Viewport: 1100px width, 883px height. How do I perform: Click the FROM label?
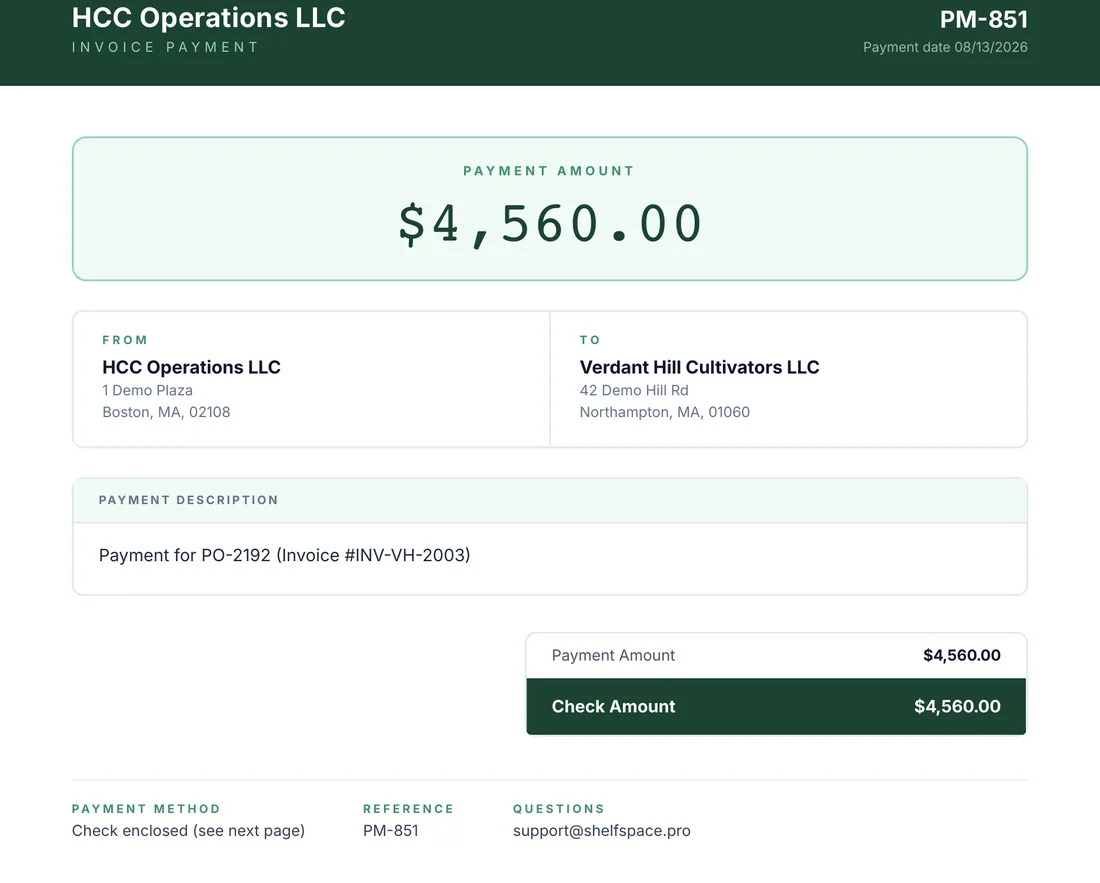pos(125,340)
